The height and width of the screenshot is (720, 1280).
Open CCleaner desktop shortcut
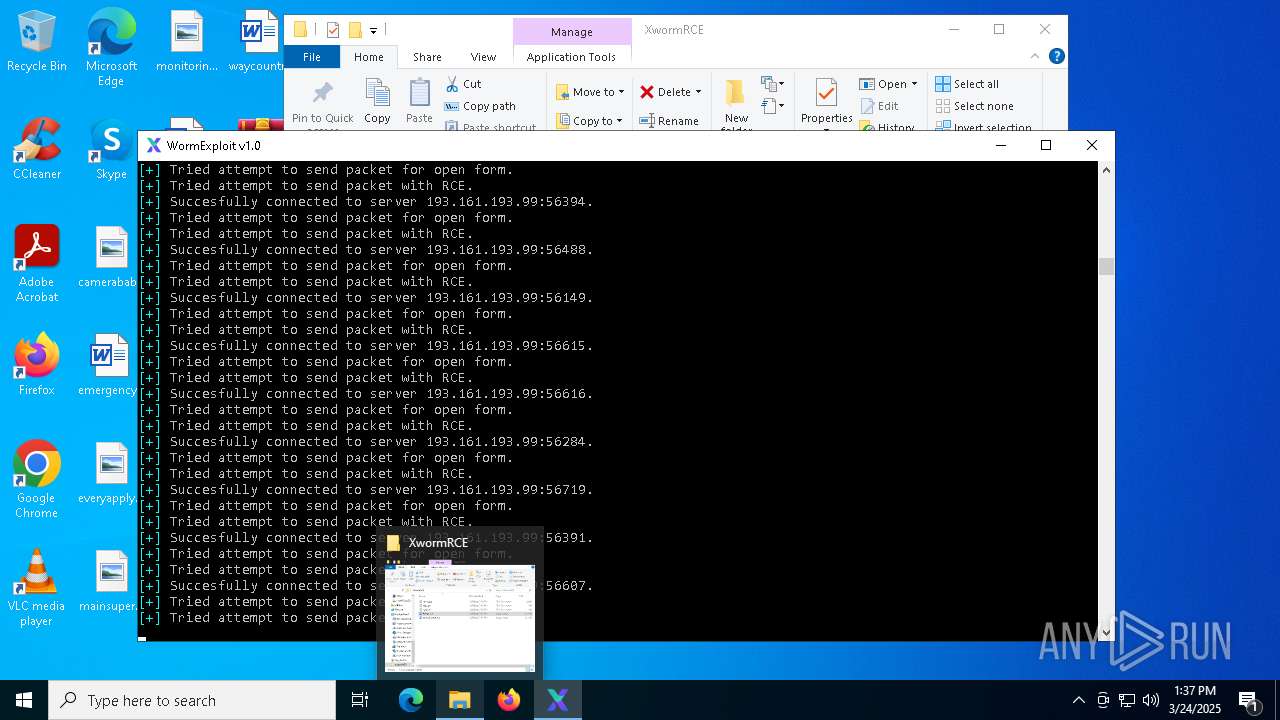(37, 150)
